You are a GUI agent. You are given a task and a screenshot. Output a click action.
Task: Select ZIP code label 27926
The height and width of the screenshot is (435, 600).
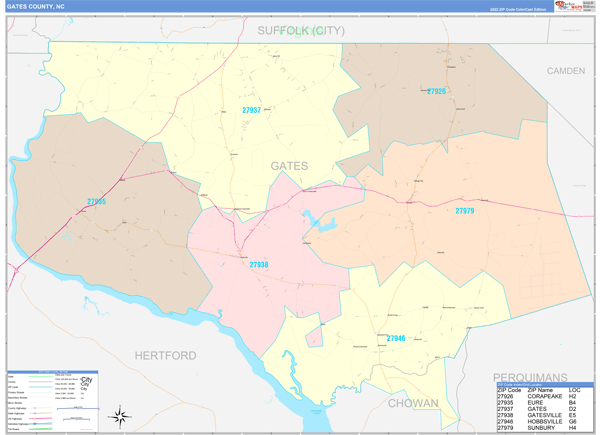(x=436, y=91)
